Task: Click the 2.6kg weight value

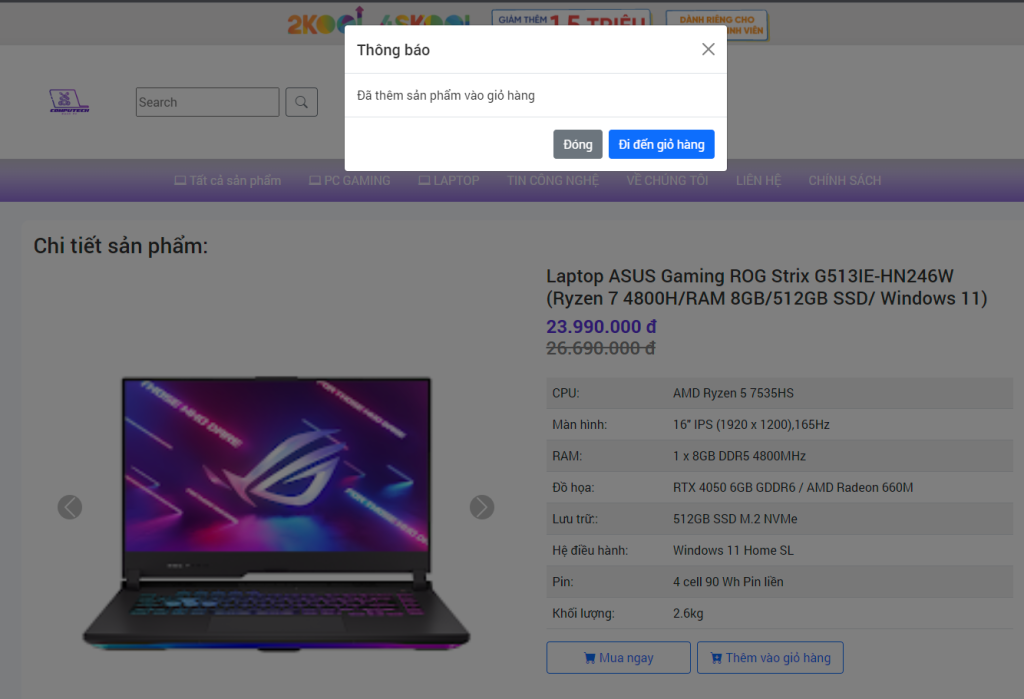Action: [x=688, y=613]
